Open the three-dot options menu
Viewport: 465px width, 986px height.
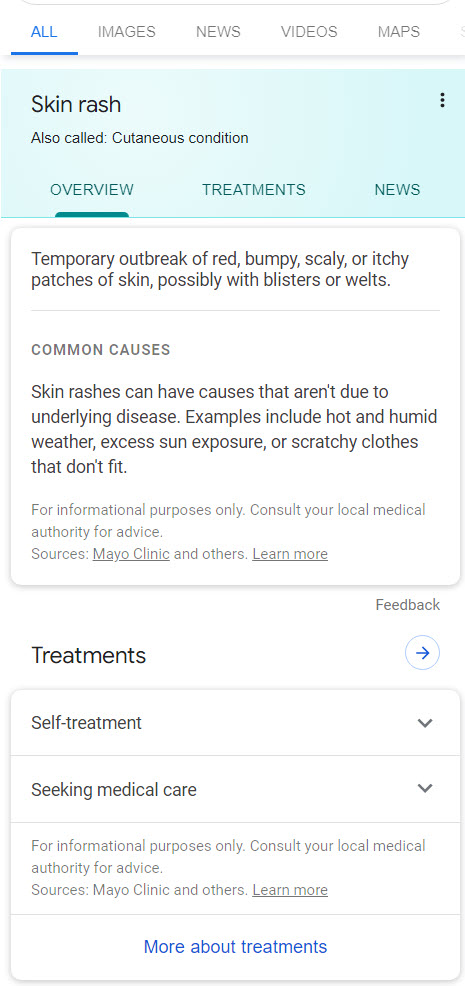pos(442,100)
